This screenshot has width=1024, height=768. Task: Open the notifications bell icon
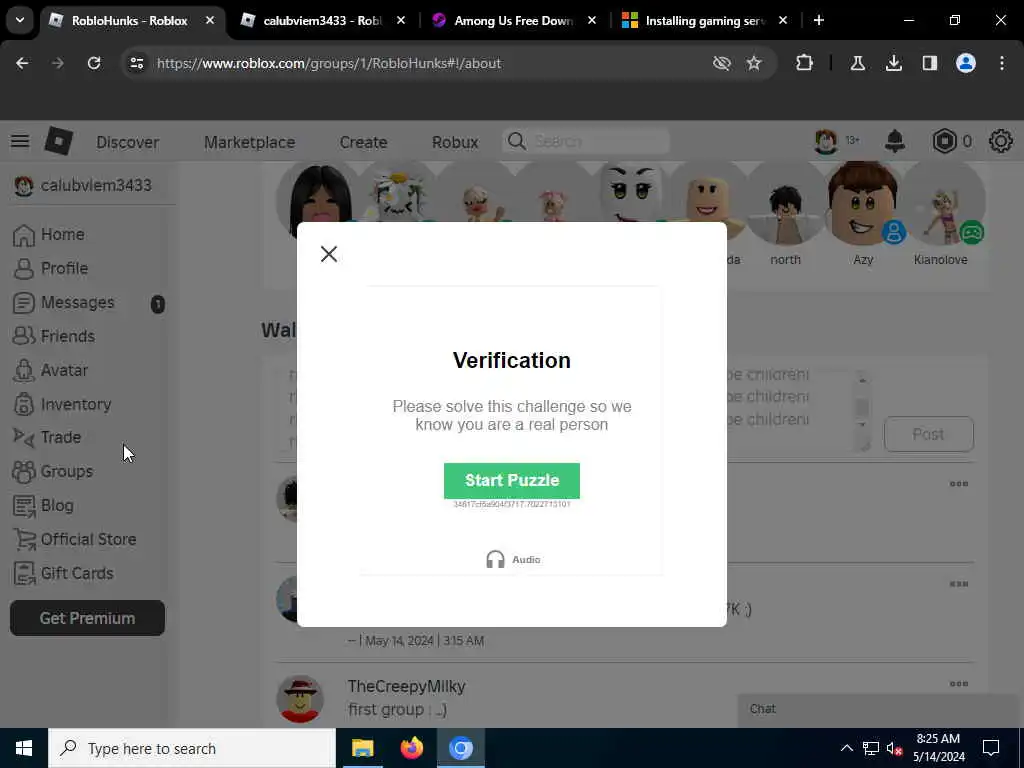(895, 141)
